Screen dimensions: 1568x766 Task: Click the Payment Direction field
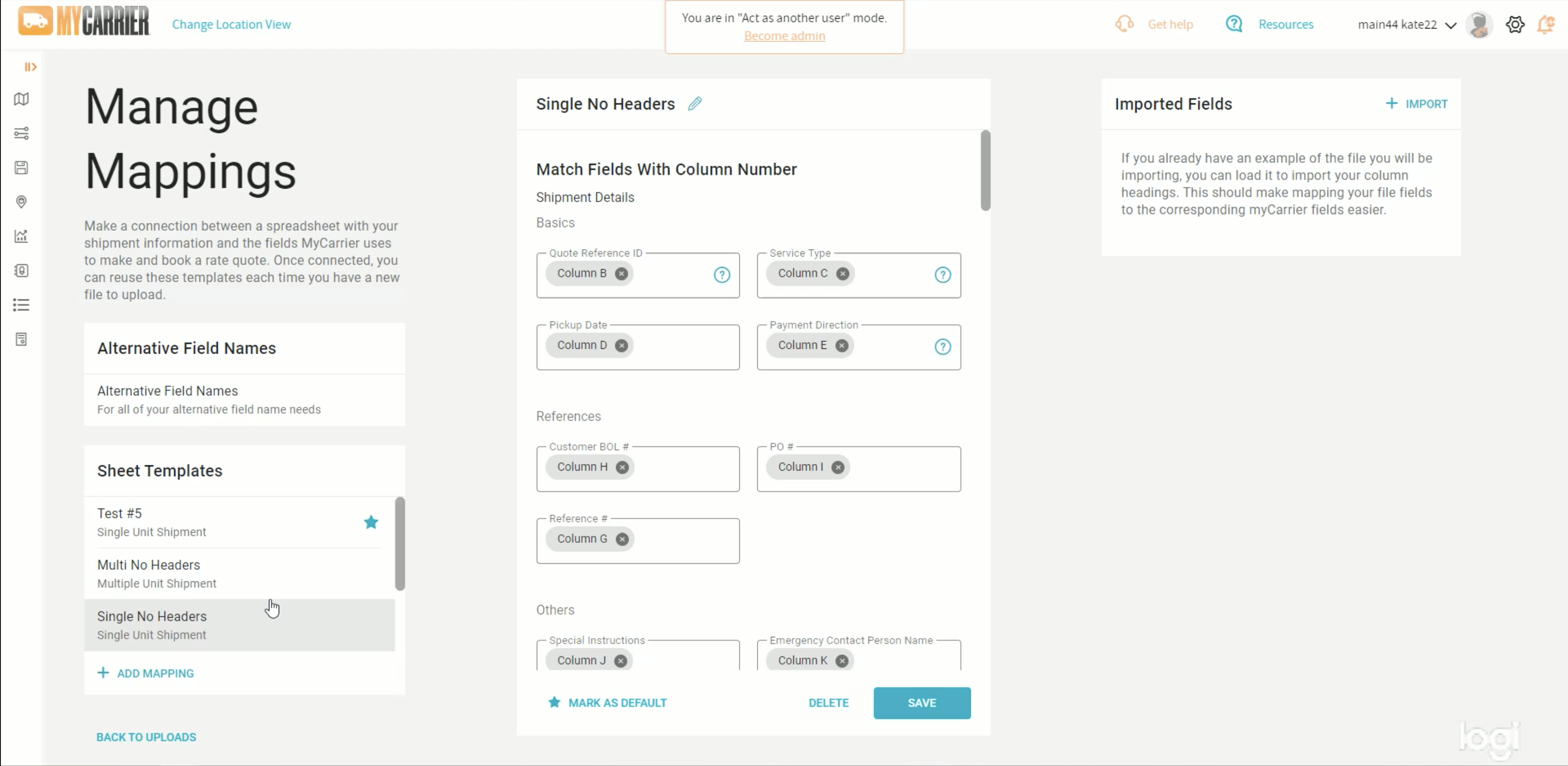click(x=858, y=347)
